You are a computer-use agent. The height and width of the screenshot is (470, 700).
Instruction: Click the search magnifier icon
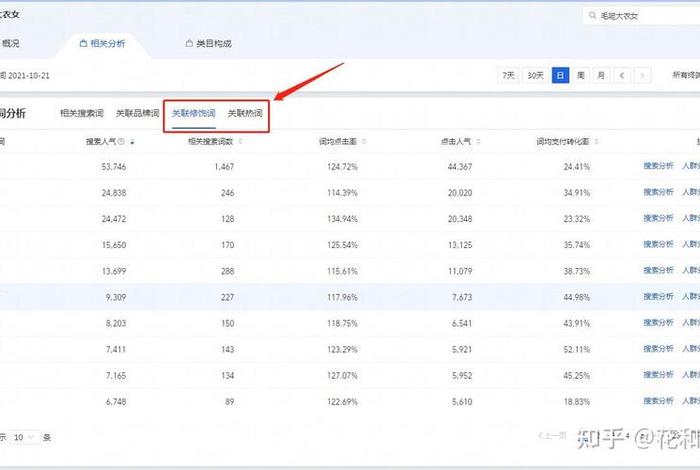(592, 16)
